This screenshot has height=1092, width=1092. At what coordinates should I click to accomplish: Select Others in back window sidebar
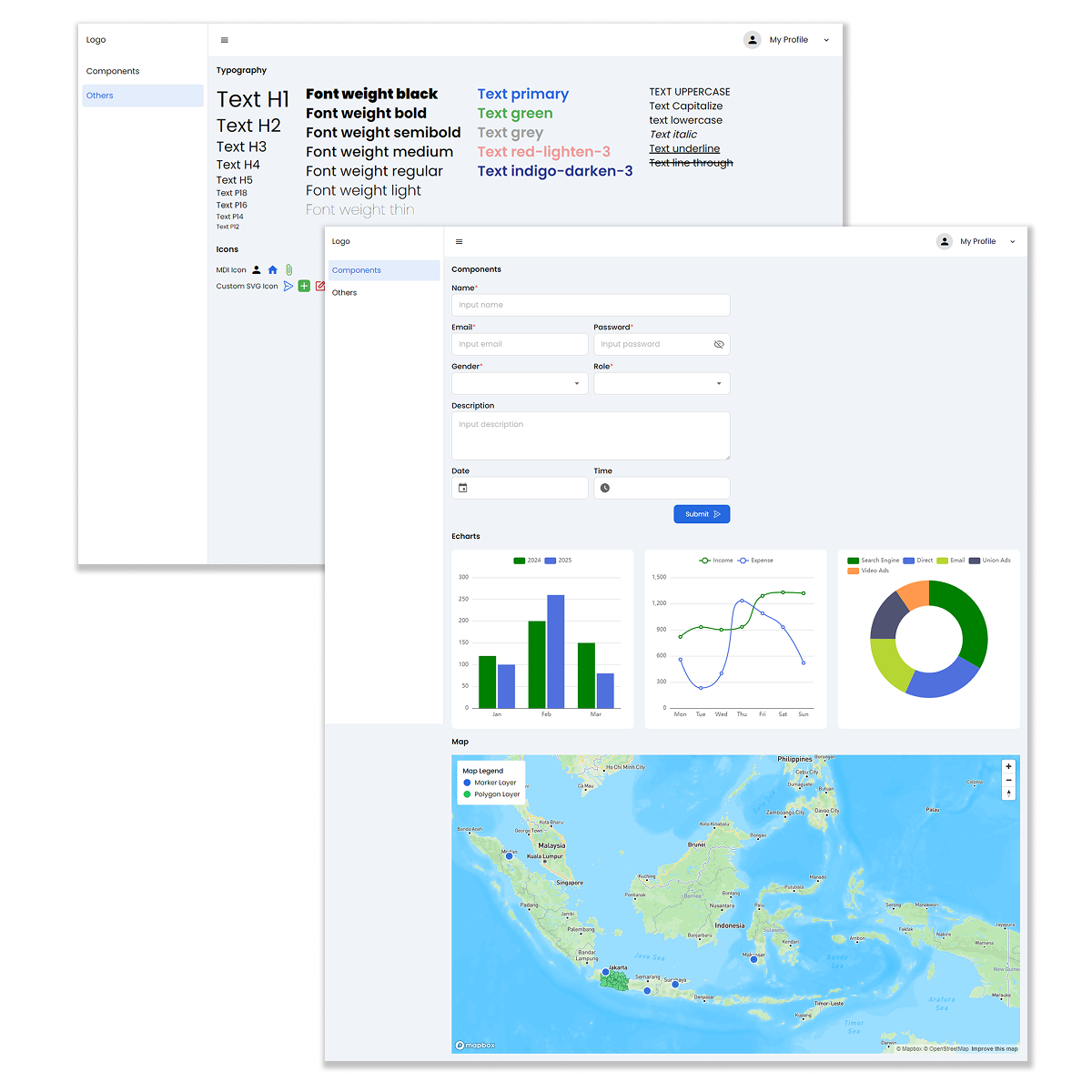pyautogui.click(x=143, y=96)
